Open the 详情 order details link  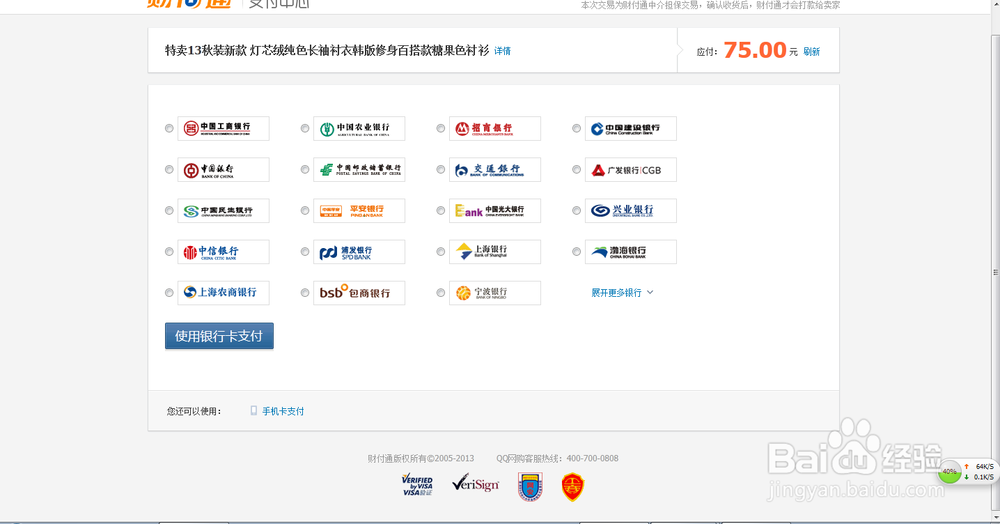pyautogui.click(x=503, y=51)
